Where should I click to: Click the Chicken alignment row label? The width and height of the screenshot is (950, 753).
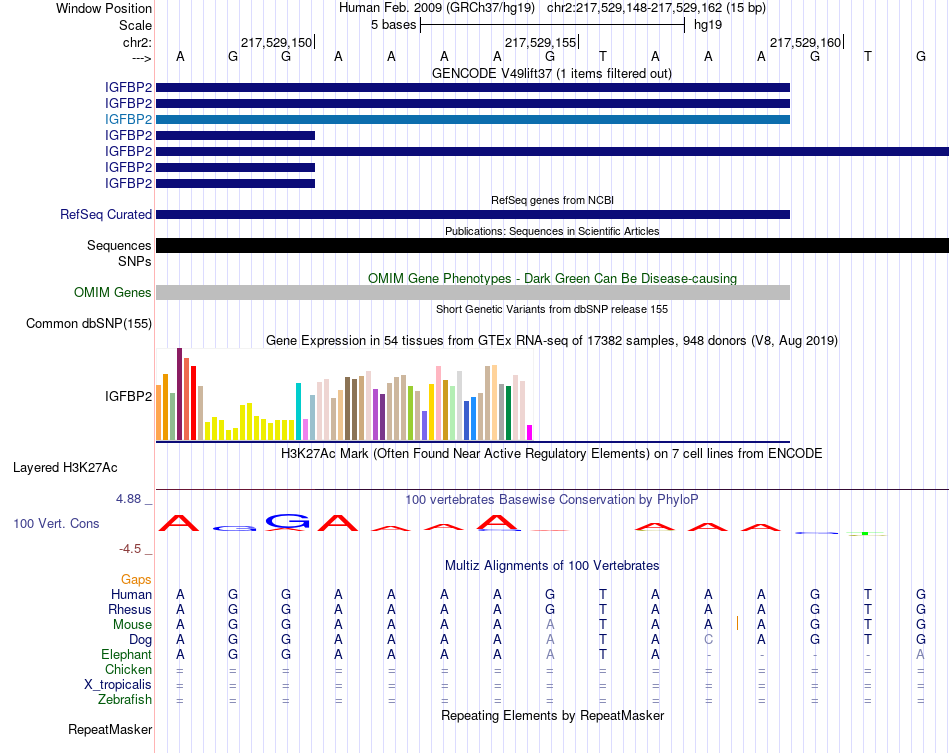click(128, 669)
